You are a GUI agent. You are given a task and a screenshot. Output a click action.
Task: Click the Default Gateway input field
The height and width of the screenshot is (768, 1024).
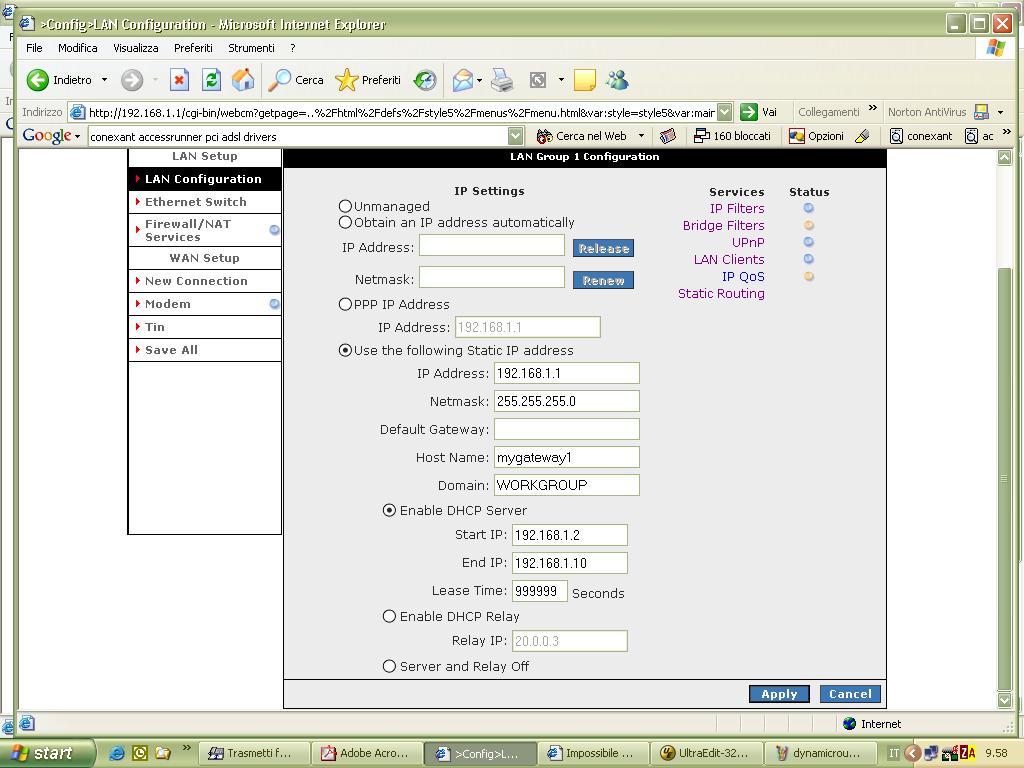(x=566, y=429)
